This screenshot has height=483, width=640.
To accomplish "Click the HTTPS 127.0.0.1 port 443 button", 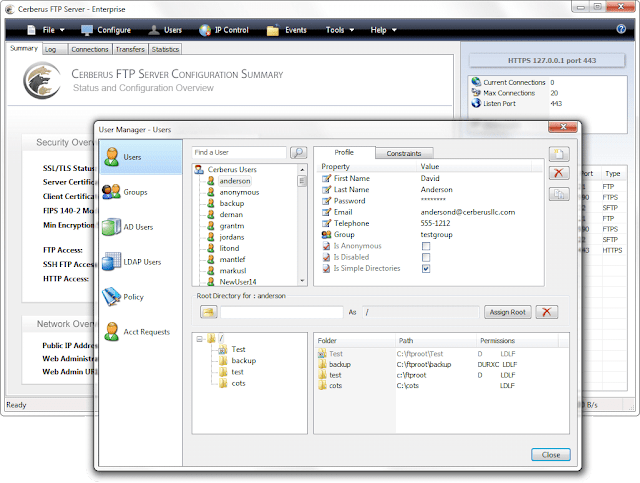I will coord(547,60).
